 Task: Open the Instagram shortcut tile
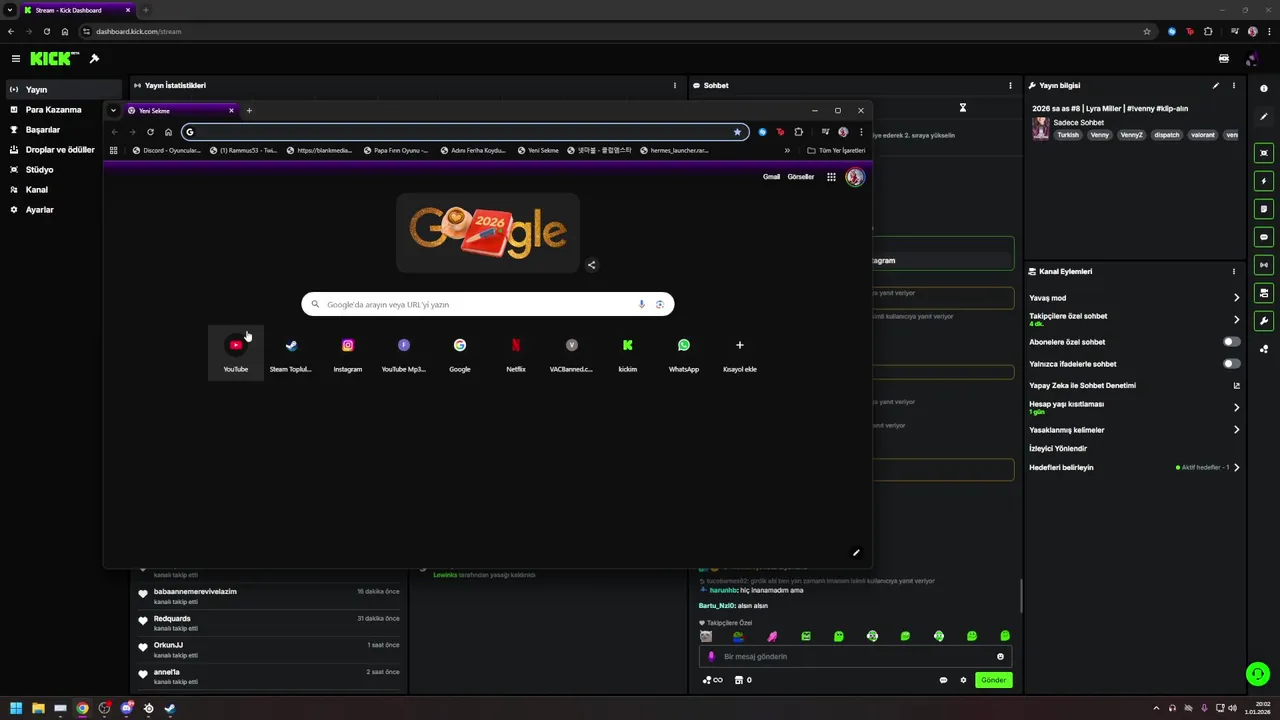point(348,353)
